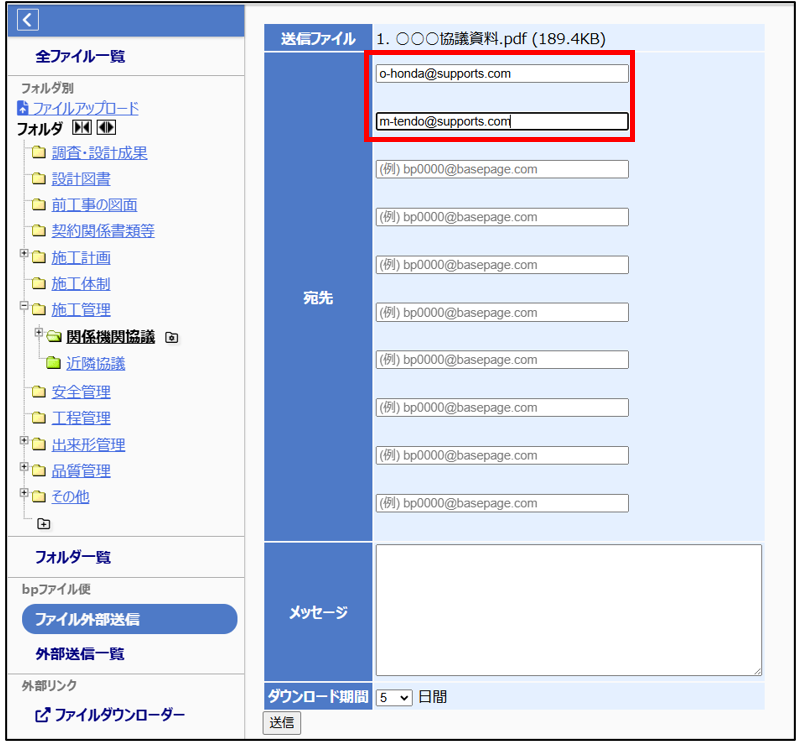
Task: Click the collapse-all folders icon
Action: pos(82,128)
